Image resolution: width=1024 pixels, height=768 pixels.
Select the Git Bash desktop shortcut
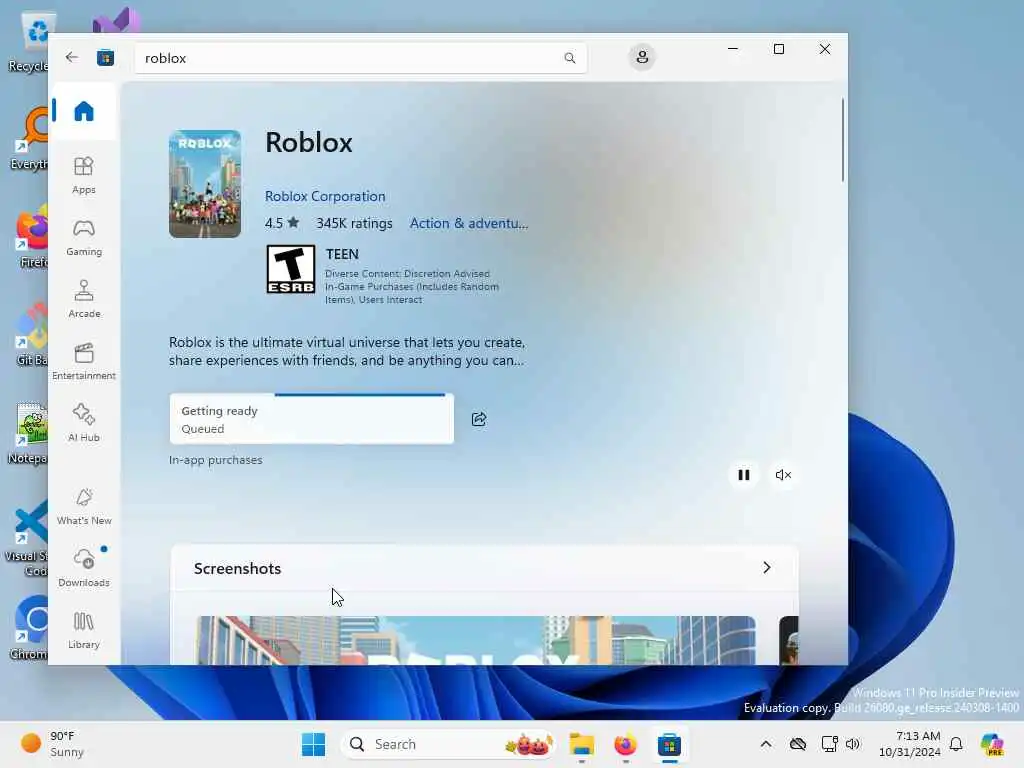[33, 334]
